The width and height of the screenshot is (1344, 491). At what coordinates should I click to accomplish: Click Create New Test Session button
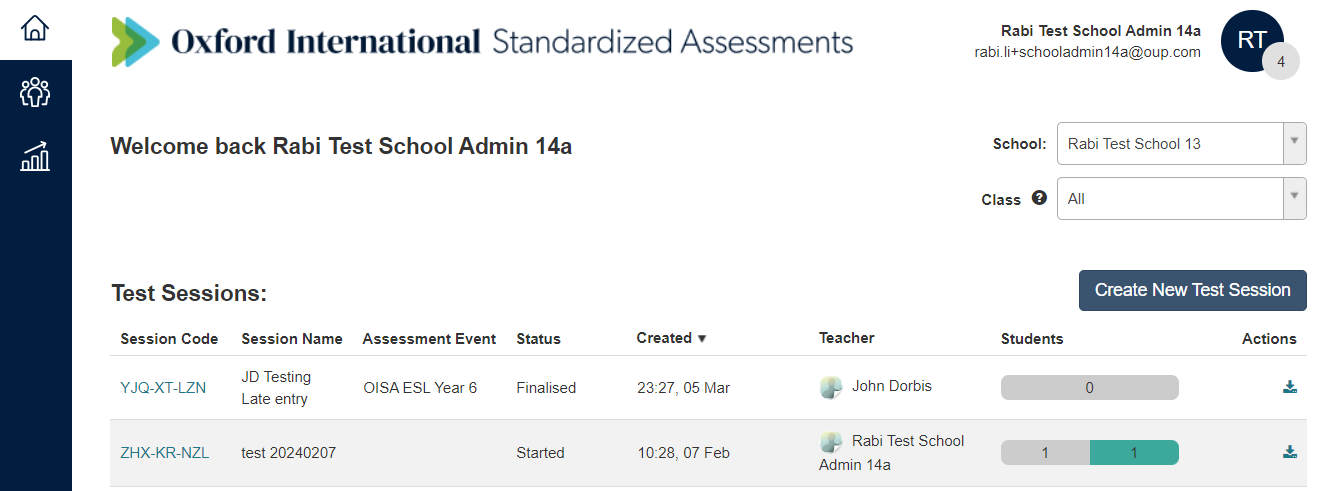point(1192,290)
